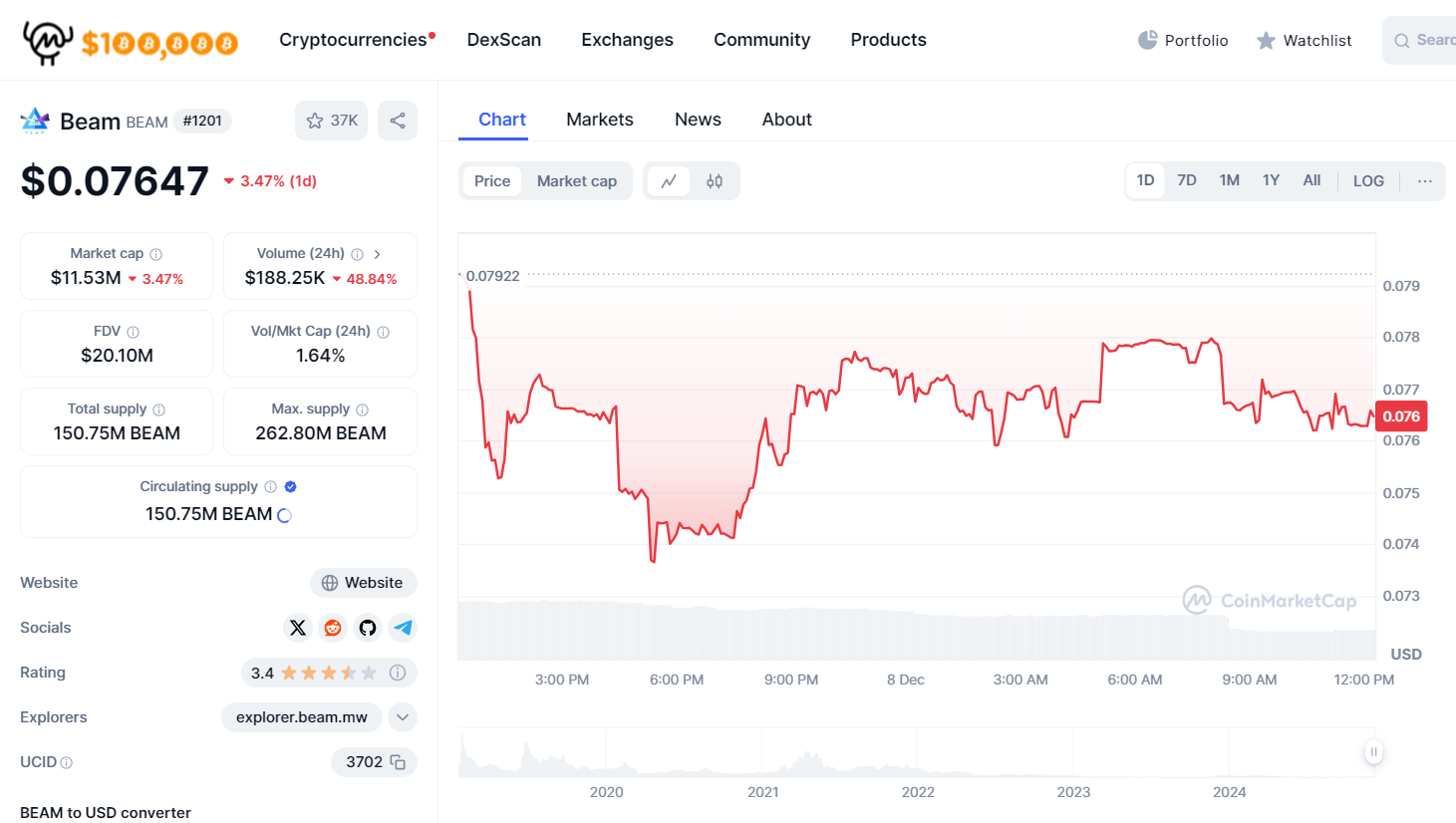
Task: Toggle LOG scale on chart
Action: (x=1368, y=181)
